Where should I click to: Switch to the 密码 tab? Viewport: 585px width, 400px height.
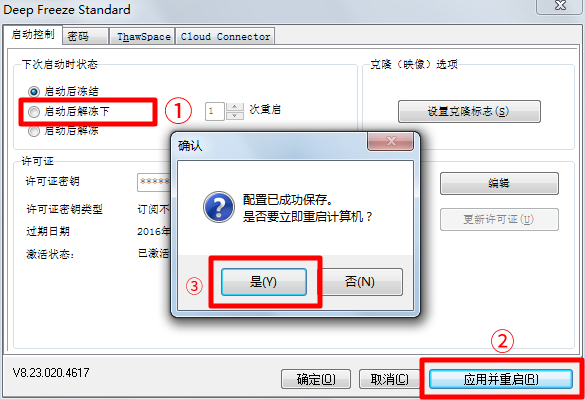pyautogui.click(x=86, y=36)
